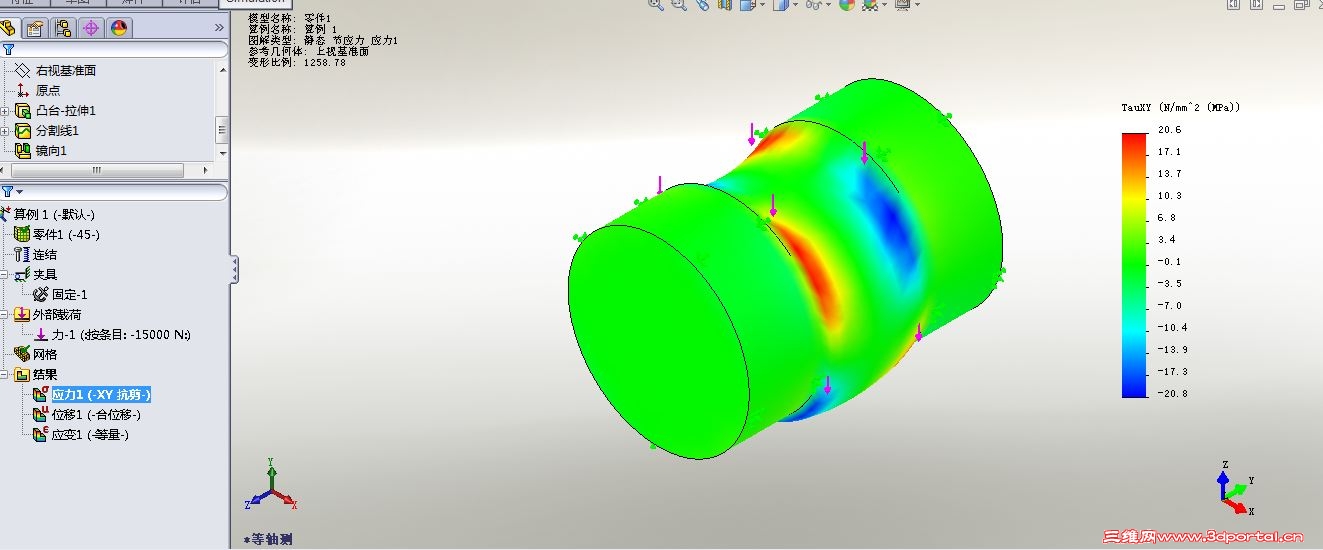Expand the 分割线1 feature node
The width and height of the screenshot is (1323, 550).
click(5, 131)
